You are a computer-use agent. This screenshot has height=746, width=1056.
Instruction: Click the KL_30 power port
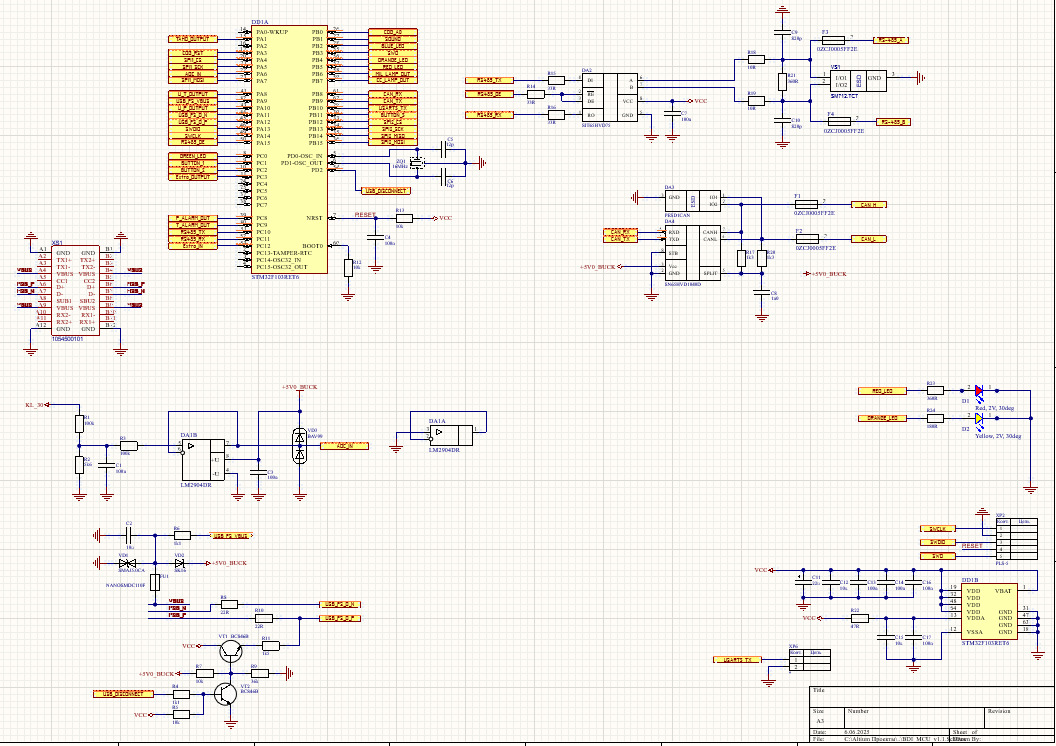click(x=37, y=405)
